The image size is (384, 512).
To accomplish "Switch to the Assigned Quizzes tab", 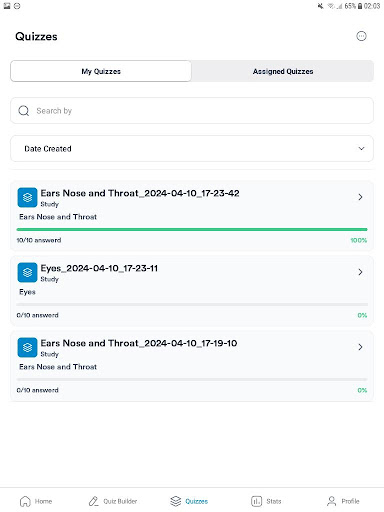I will coord(283,71).
